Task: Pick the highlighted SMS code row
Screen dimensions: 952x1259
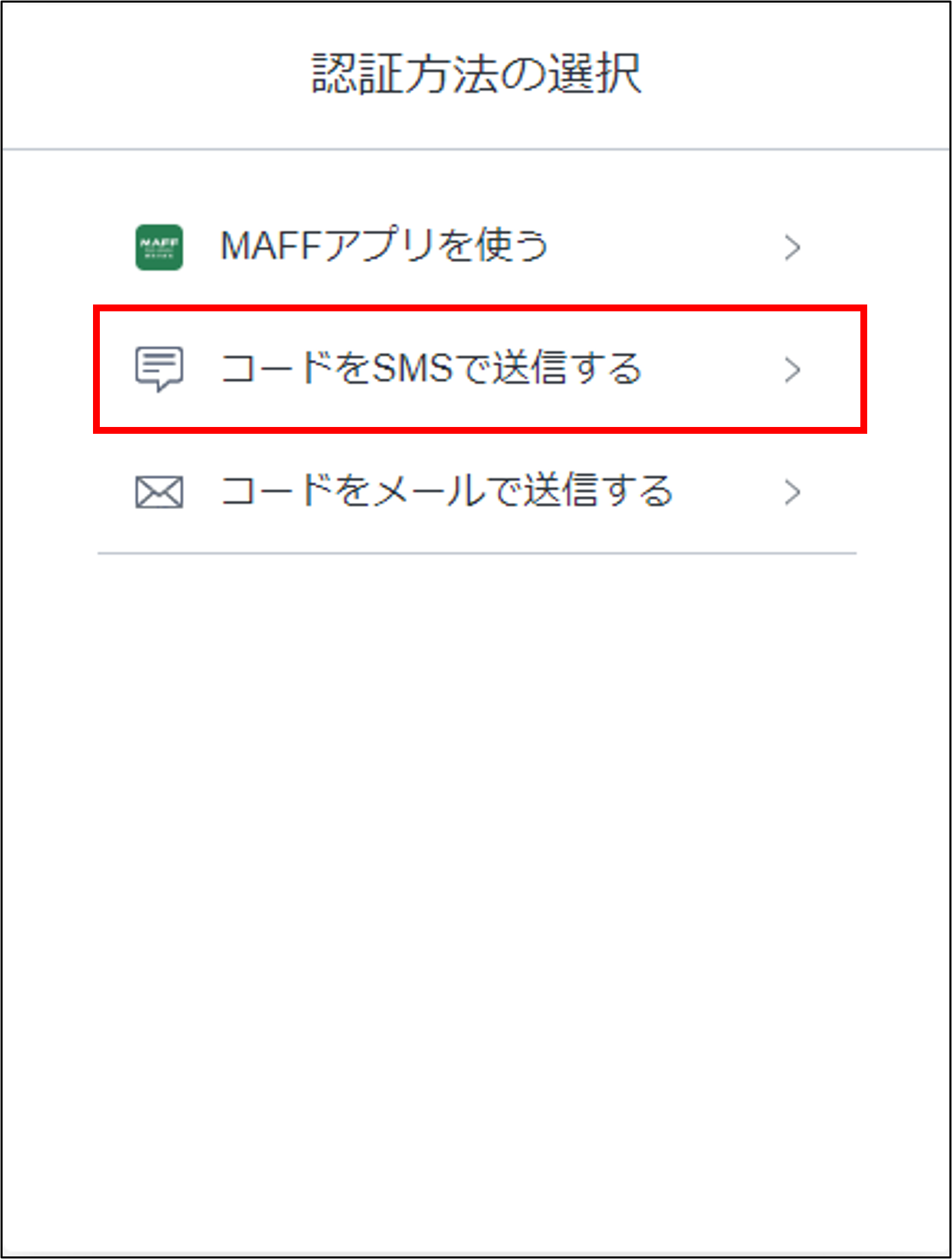Action: coord(480,369)
